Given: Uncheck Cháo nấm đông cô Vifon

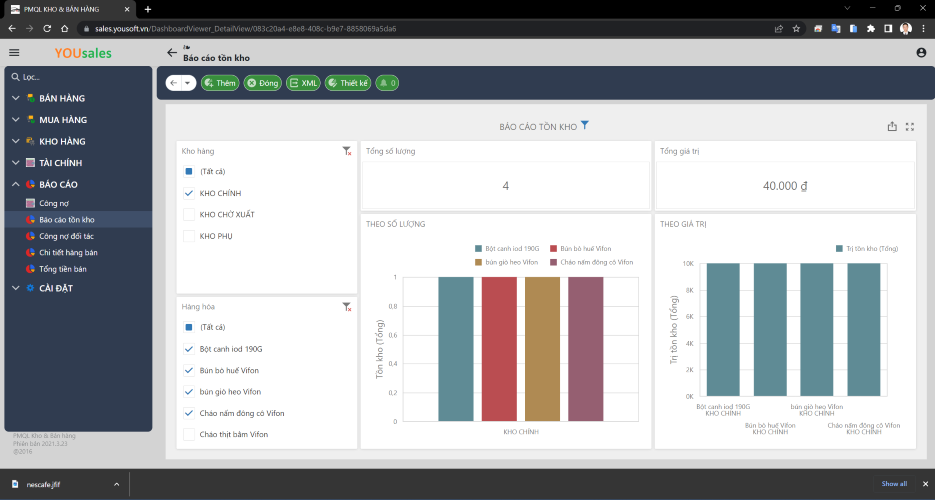Looking at the screenshot, I should (x=189, y=413).
